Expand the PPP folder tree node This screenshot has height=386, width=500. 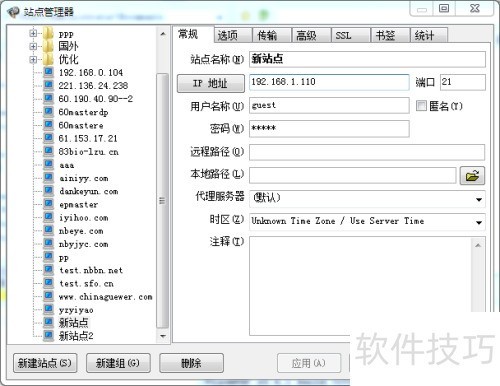tap(33, 33)
